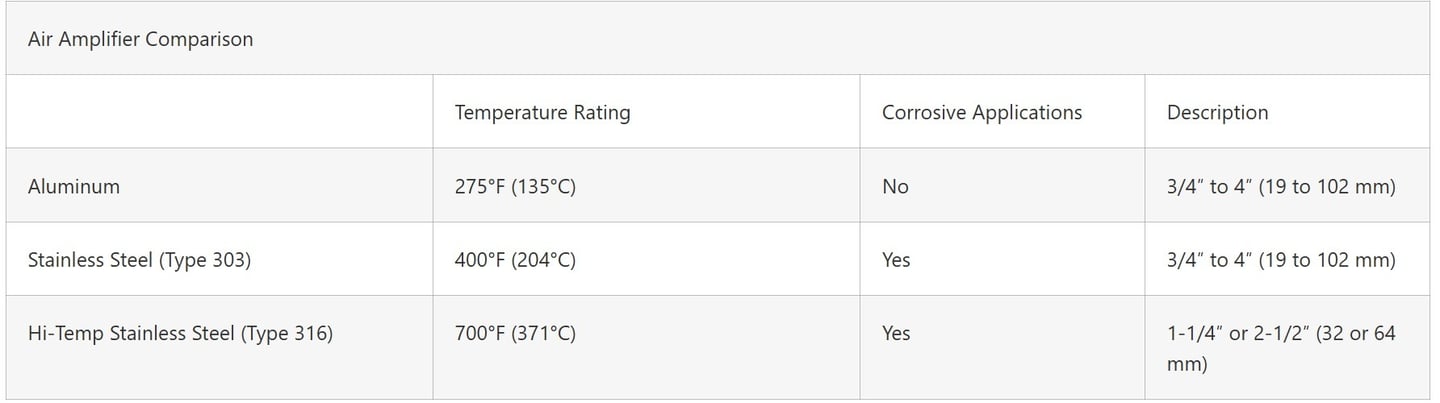Select the 700°F (371°C) cell

(515, 333)
